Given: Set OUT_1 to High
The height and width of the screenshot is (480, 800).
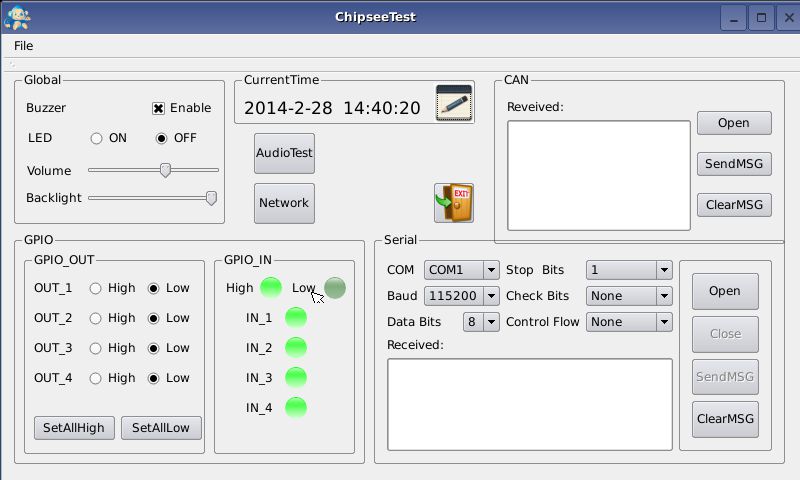Looking at the screenshot, I should coord(95,288).
